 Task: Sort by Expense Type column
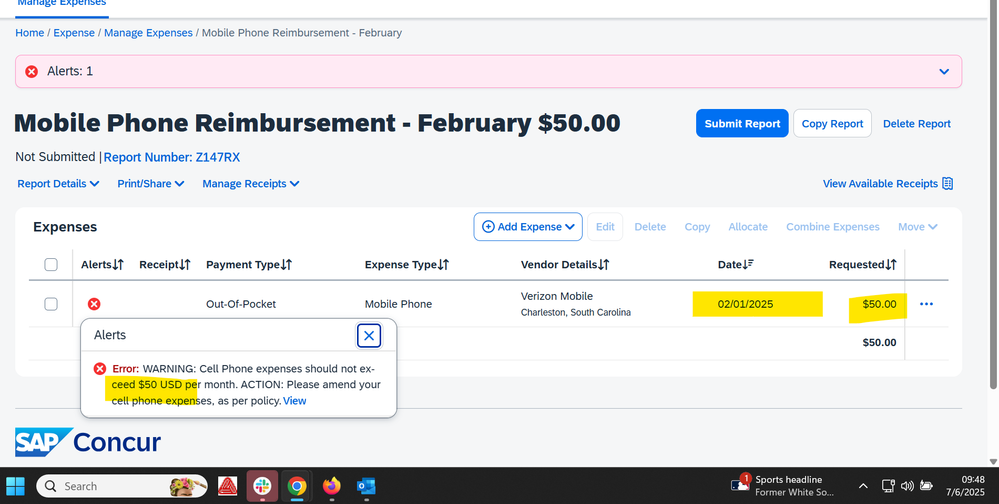[406, 264]
